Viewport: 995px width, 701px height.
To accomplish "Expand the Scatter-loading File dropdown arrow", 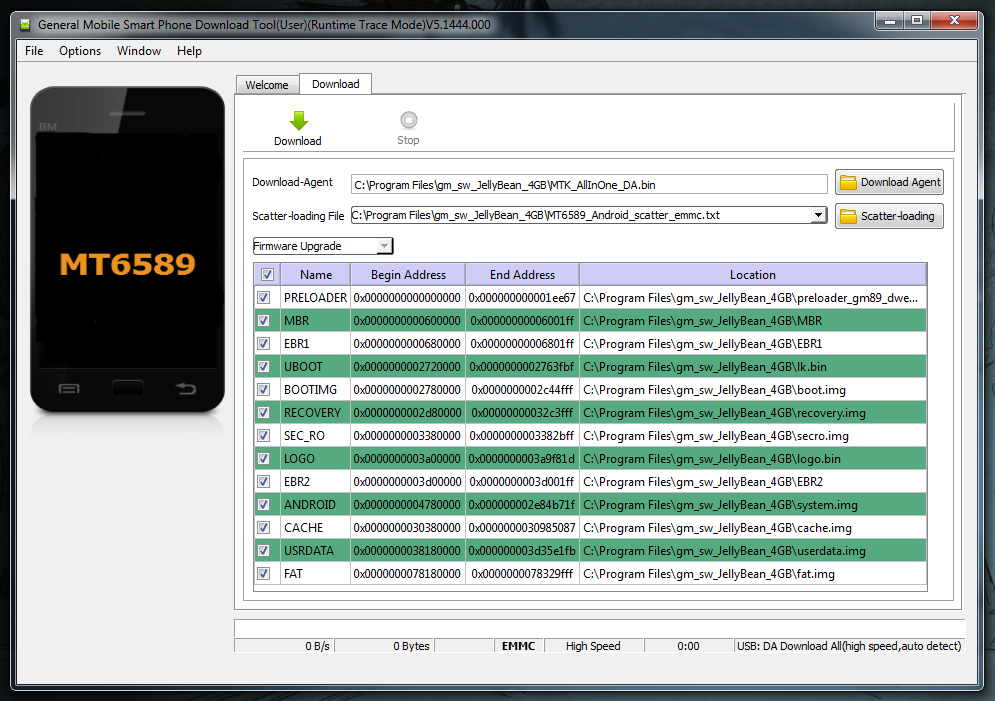I will click(819, 215).
